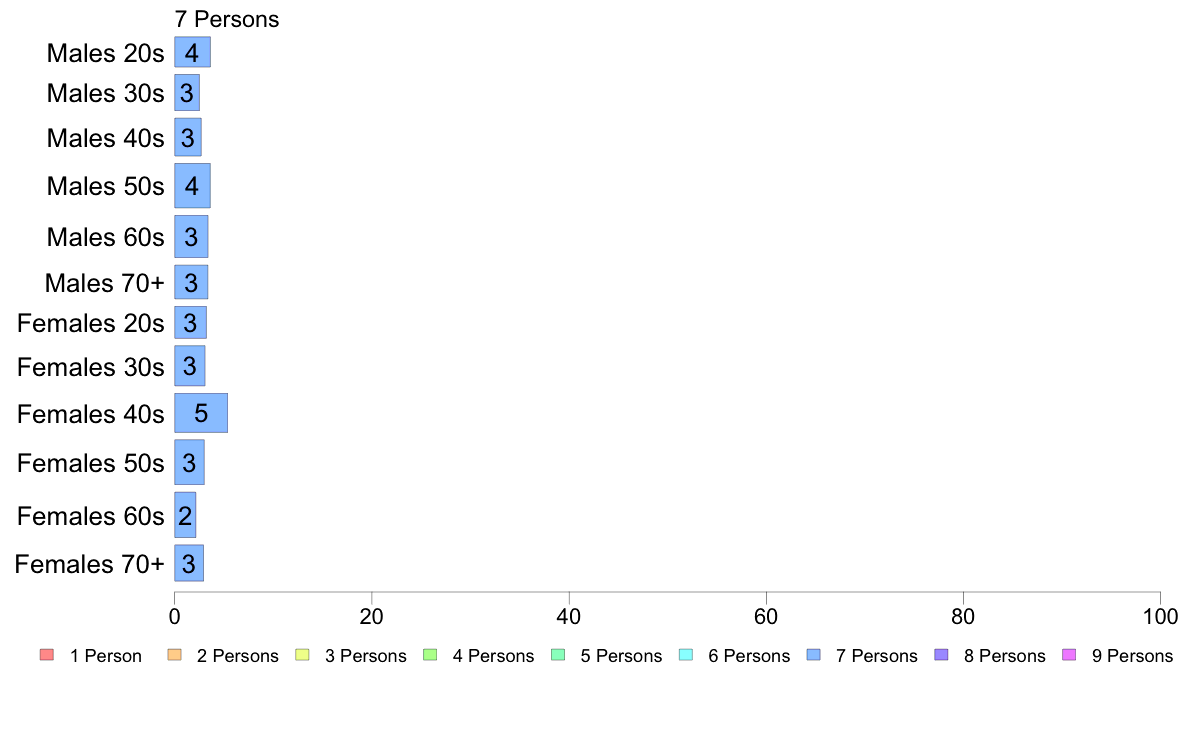Image resolution: width=1188 pixels, height=736 pixels.
Task: Click the Females 70+ bar
Action: tap(189, 563)
